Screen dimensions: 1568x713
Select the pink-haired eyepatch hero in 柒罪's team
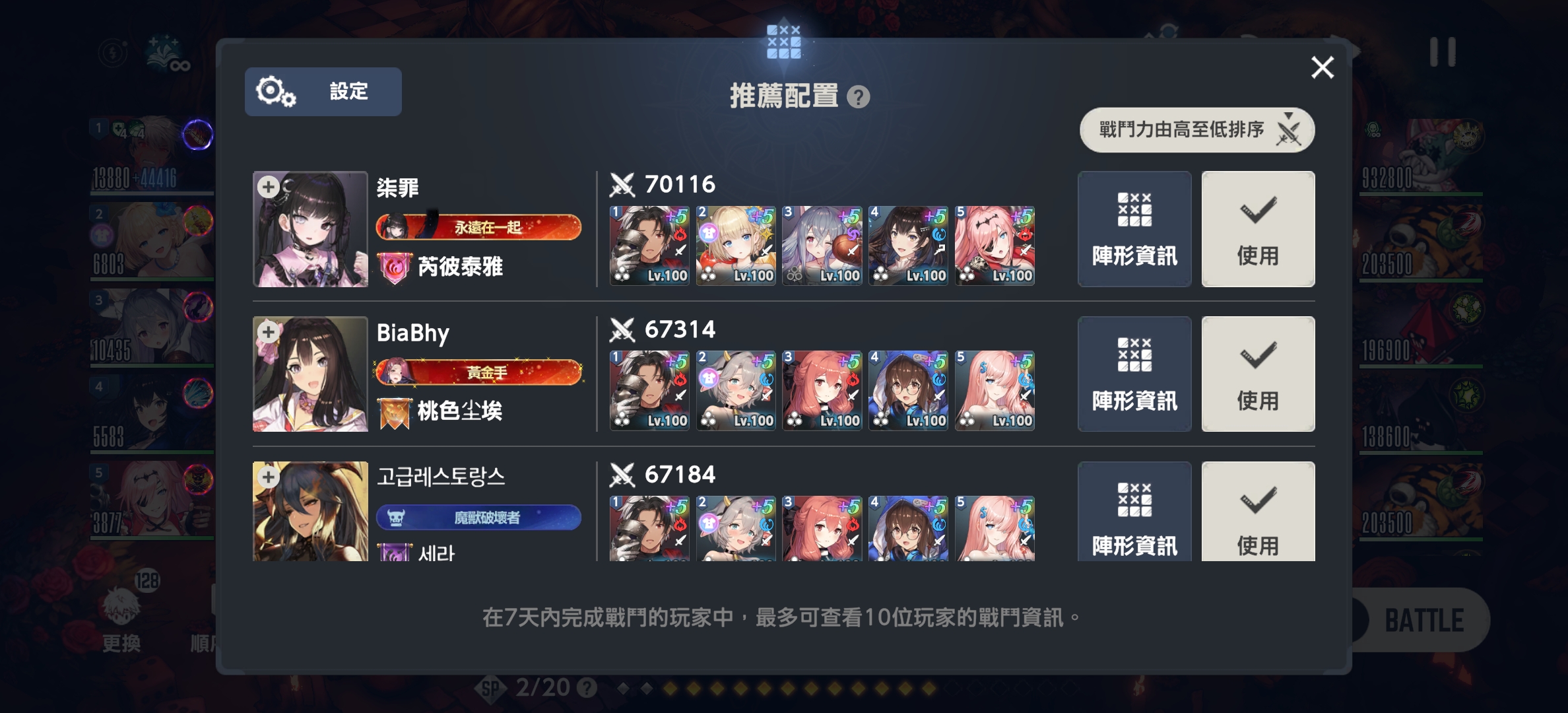point(995,246)
